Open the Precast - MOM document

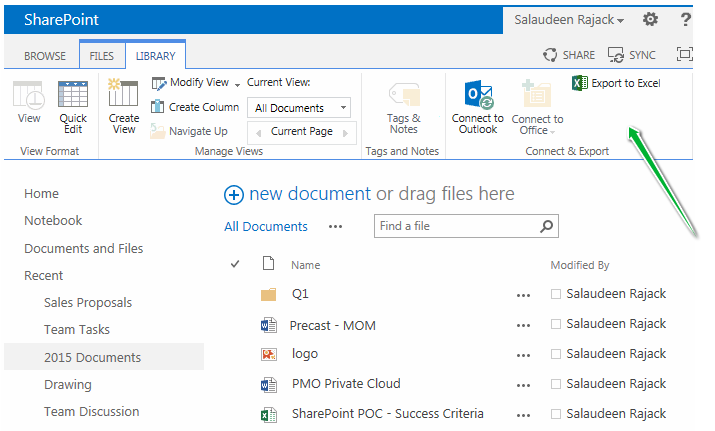coord(332,325)
